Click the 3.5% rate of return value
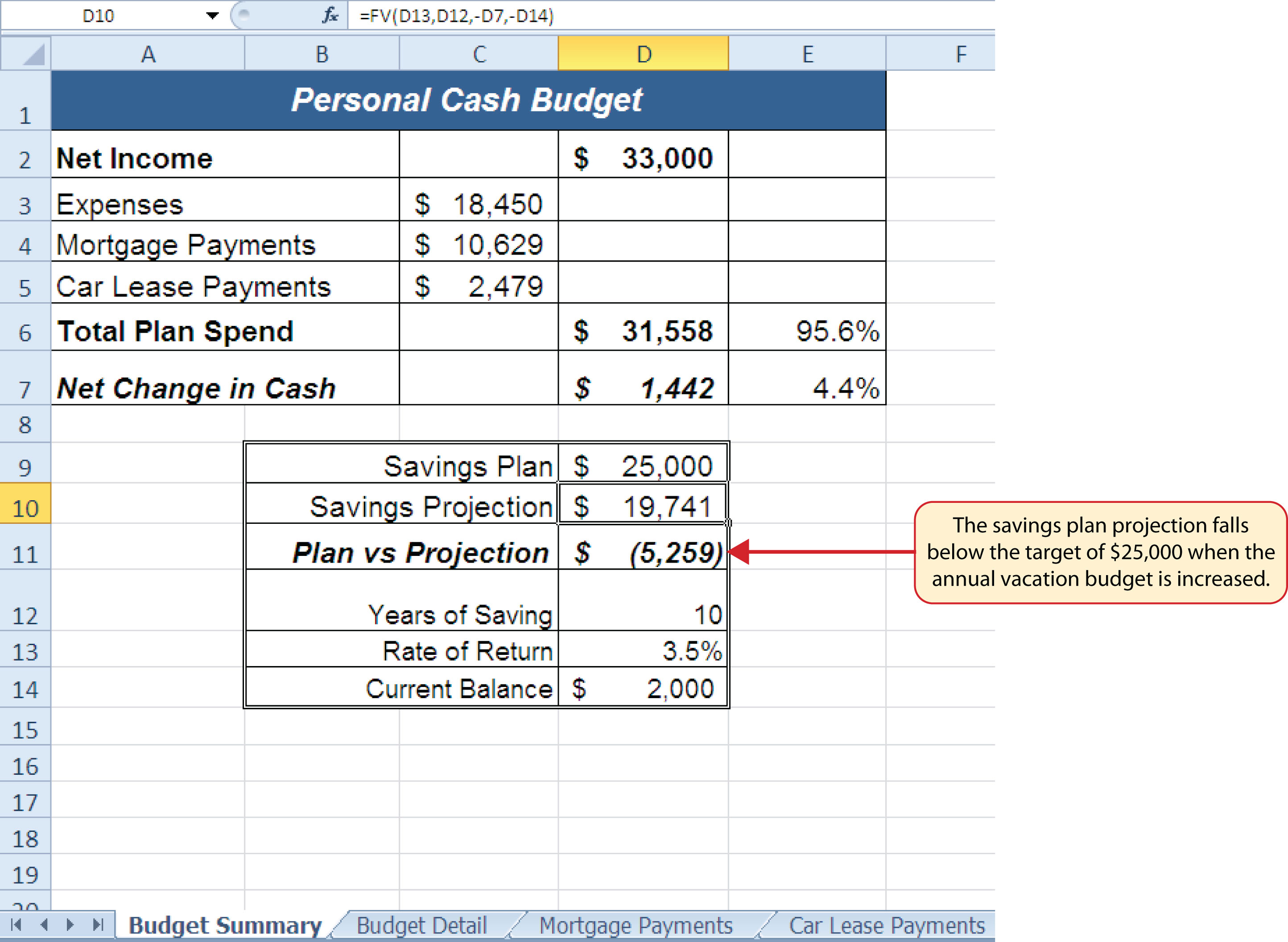This screenshot has height=942, width=1288. coord(644,649)
